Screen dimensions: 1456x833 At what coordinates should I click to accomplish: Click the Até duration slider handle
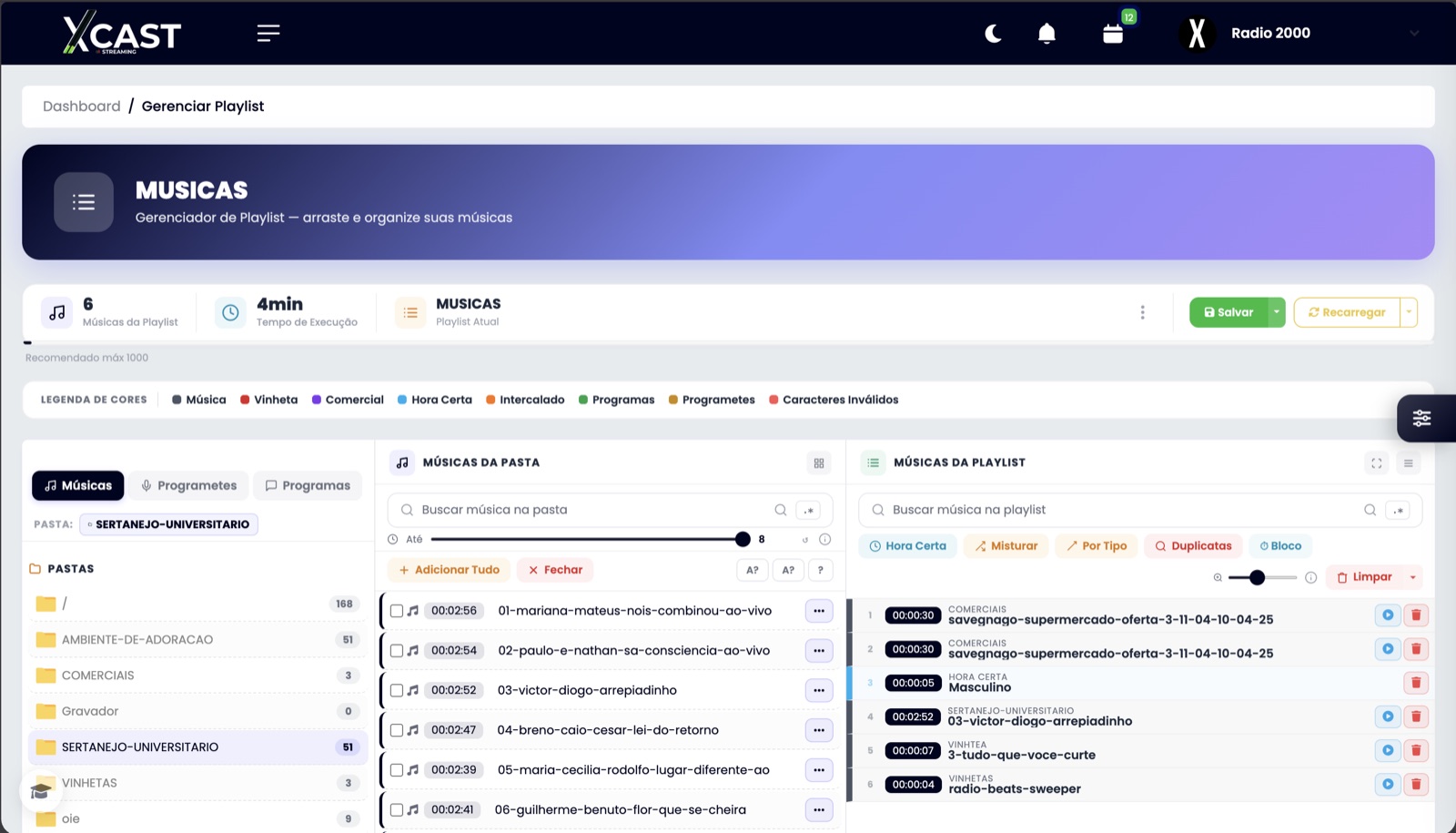[743, 539]
